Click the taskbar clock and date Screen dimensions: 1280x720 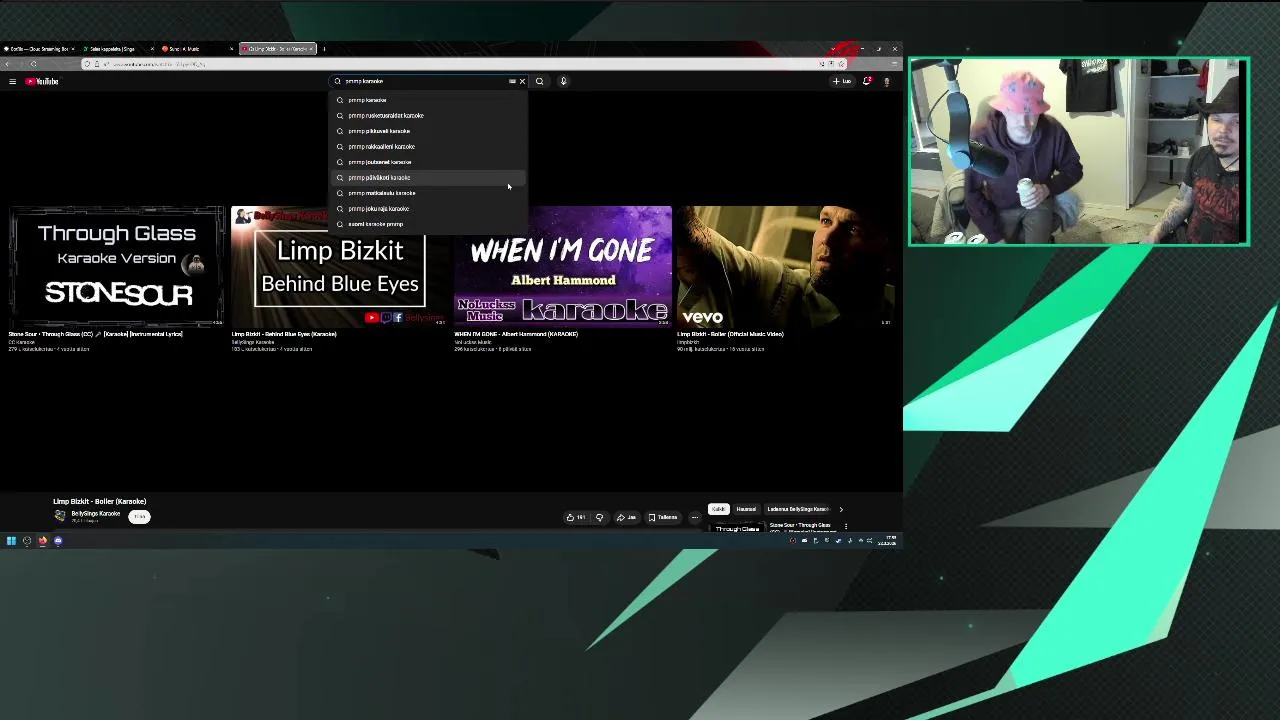(x=887, y=541)
